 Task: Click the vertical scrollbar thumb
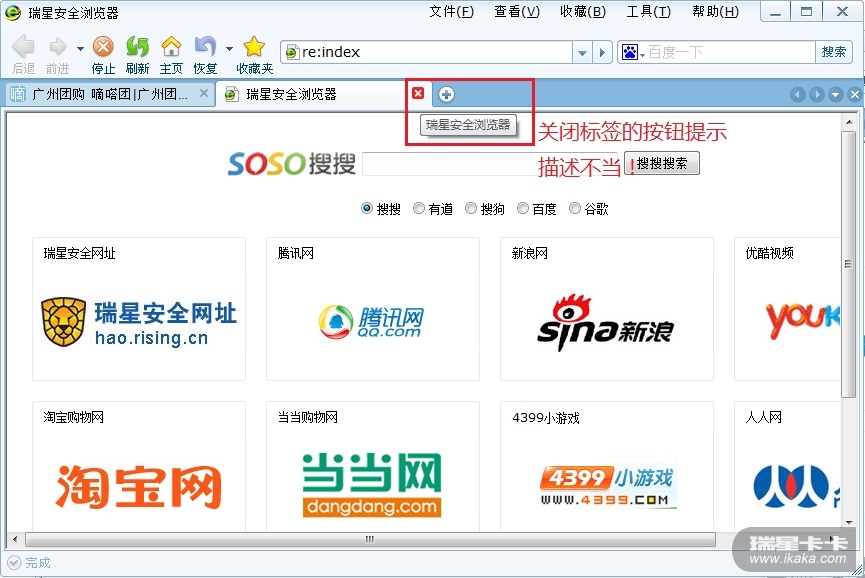coord(848,264)
